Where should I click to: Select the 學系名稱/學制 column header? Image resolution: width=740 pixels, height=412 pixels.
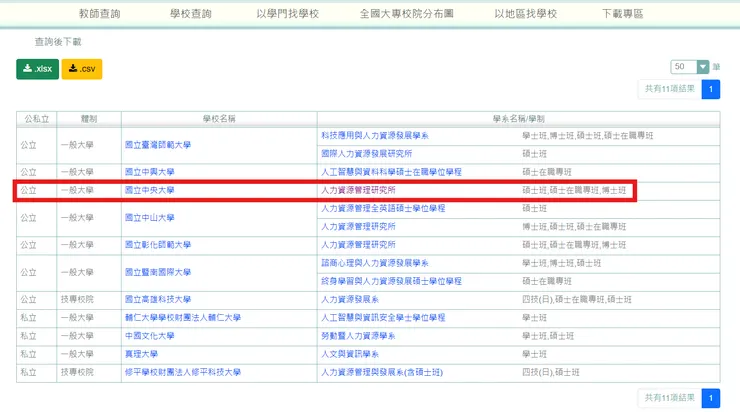(519, 119)
